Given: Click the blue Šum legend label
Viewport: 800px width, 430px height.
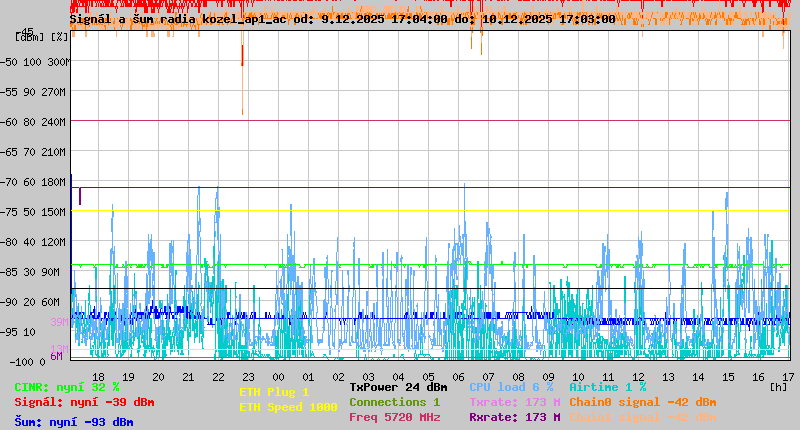Looking at the screenshot, I should 74,422.
